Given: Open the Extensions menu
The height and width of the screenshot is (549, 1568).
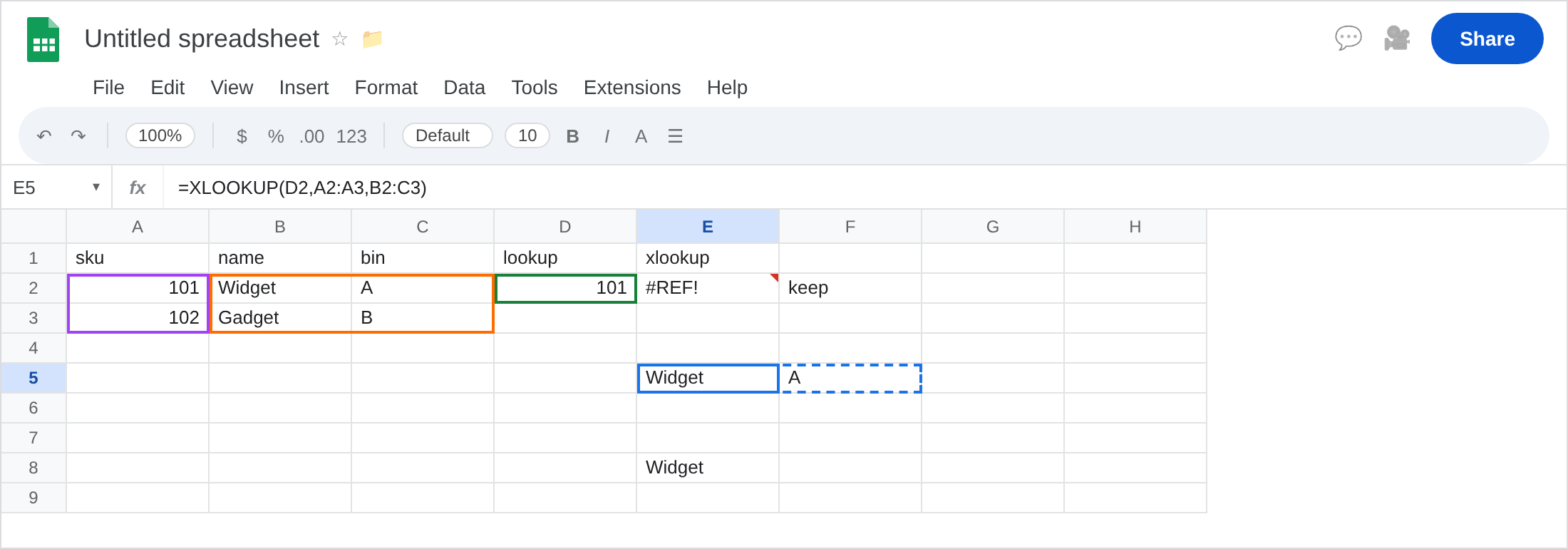Looking at the screenshot, I should [x=632, y=87].
